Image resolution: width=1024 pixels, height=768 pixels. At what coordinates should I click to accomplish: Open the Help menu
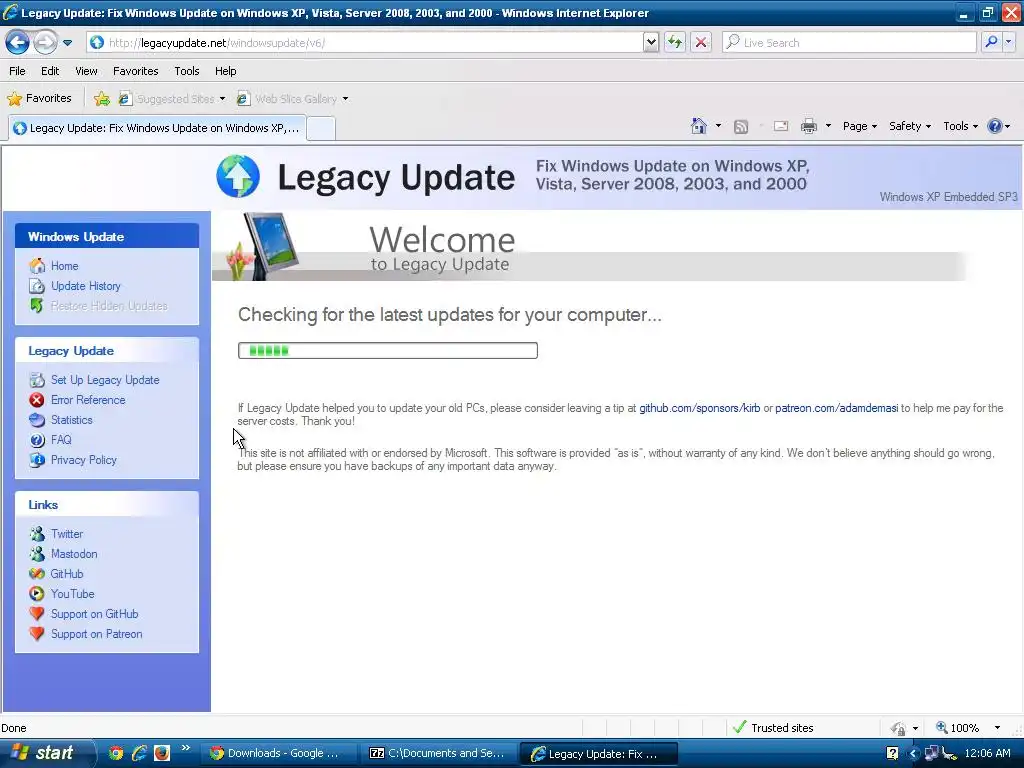point(225,71)
